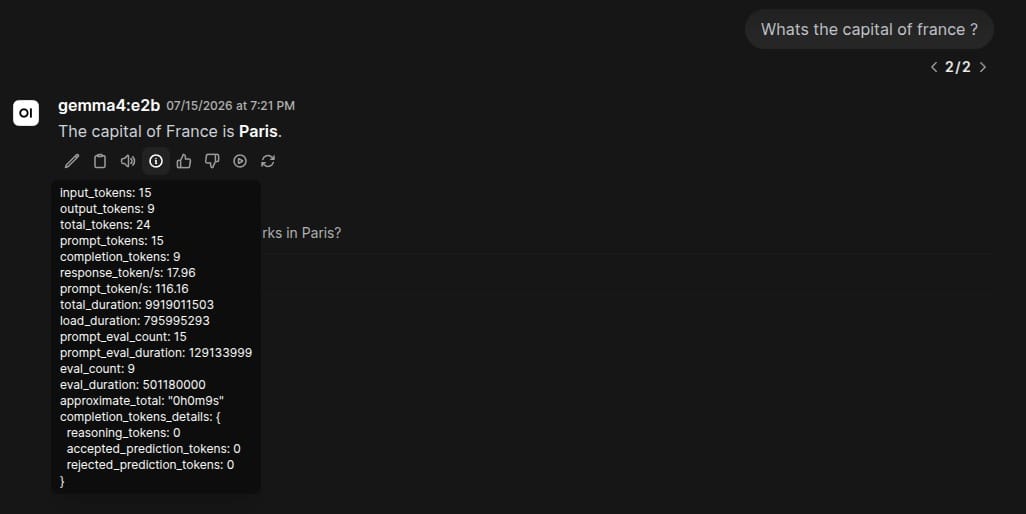1026x514 pixels.
Task: Select the completion_tokens_details line
Action: (x=140, y=417)
